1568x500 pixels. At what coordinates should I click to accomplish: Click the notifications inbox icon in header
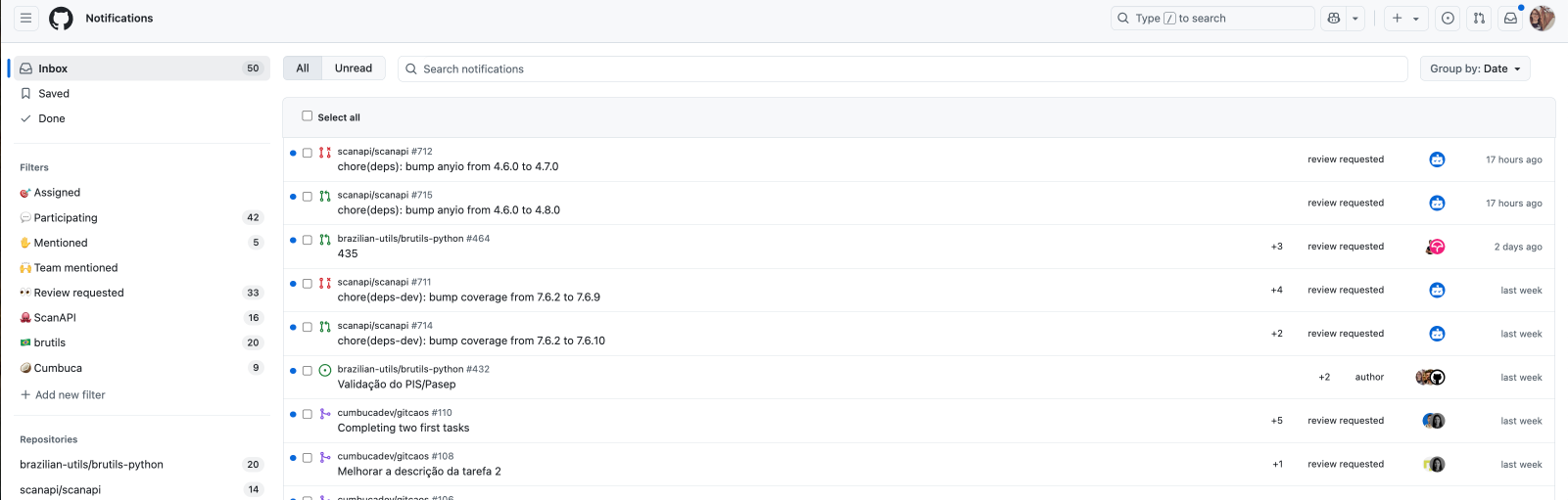tap(1510, 18)
